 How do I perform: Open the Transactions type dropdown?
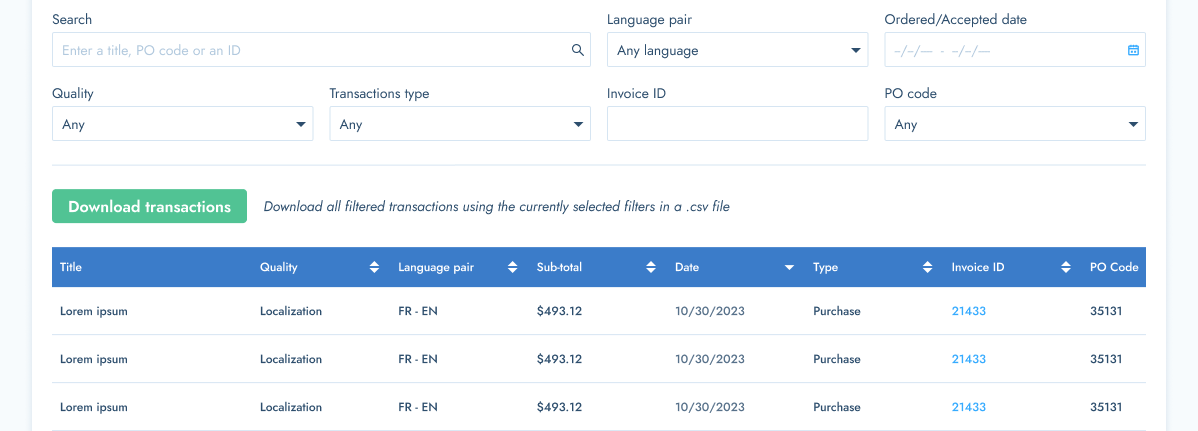(x=460, y=124)
